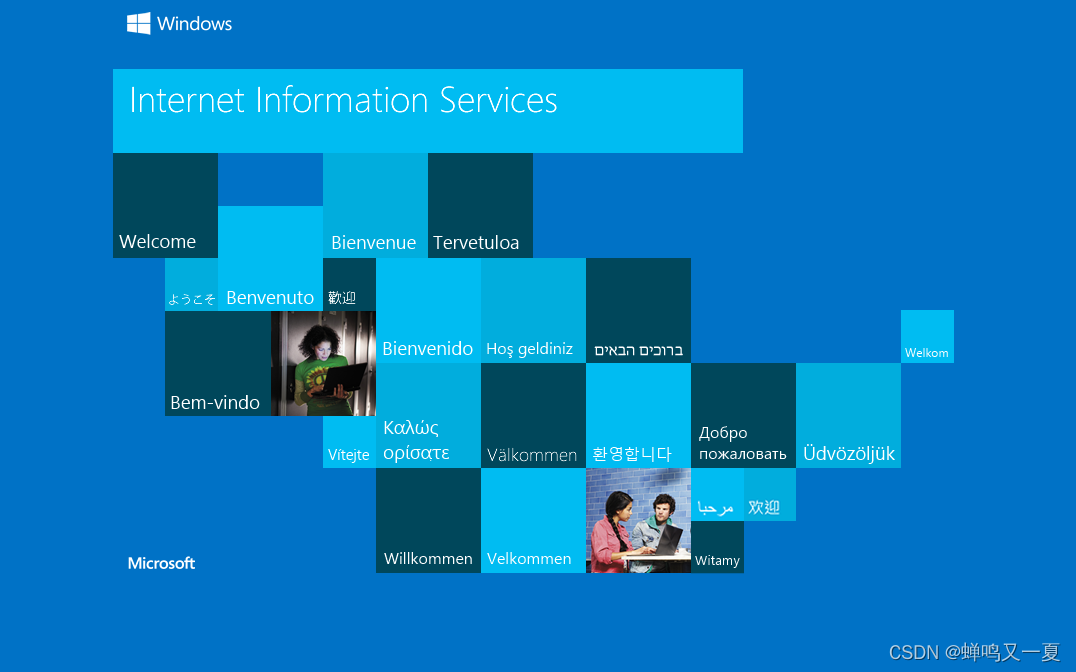Click the Willkommen tile
This screenshot has height=672, width=1076.
[428, 520]
